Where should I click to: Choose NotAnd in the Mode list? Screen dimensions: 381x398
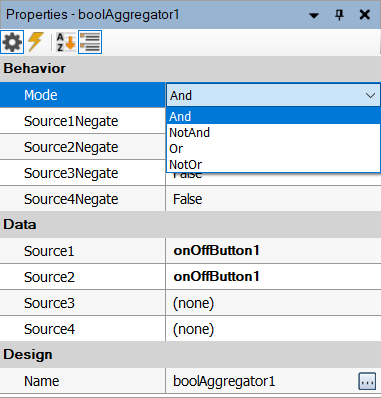pyautogui.click(x=273, y=132)
